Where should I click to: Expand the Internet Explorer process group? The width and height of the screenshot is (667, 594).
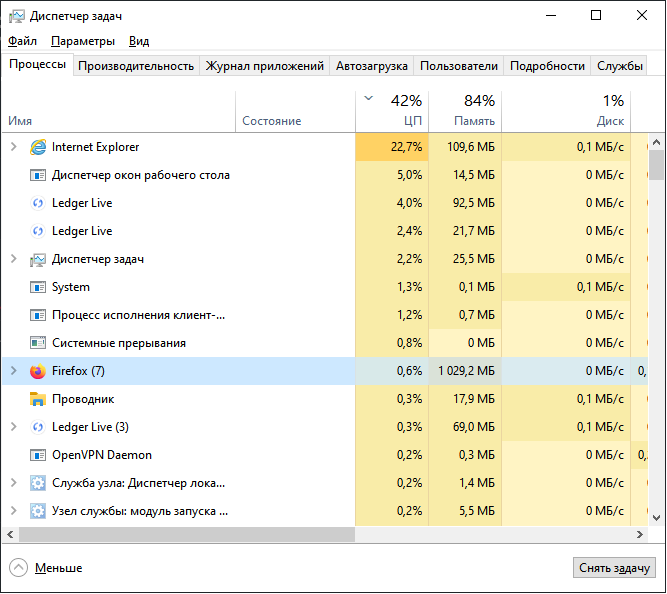(x=13, y=147)
